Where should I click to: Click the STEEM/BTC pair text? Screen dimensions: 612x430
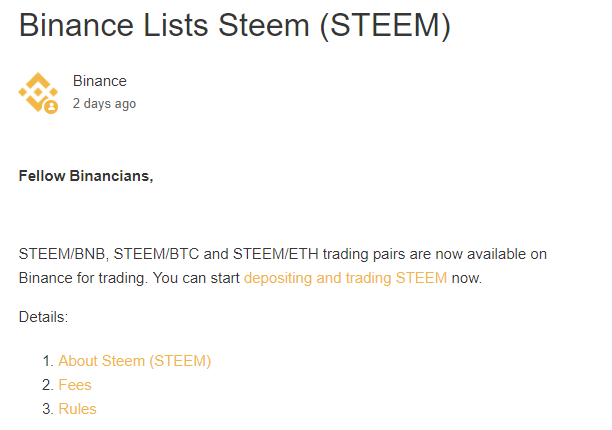[x=156, y=254]
